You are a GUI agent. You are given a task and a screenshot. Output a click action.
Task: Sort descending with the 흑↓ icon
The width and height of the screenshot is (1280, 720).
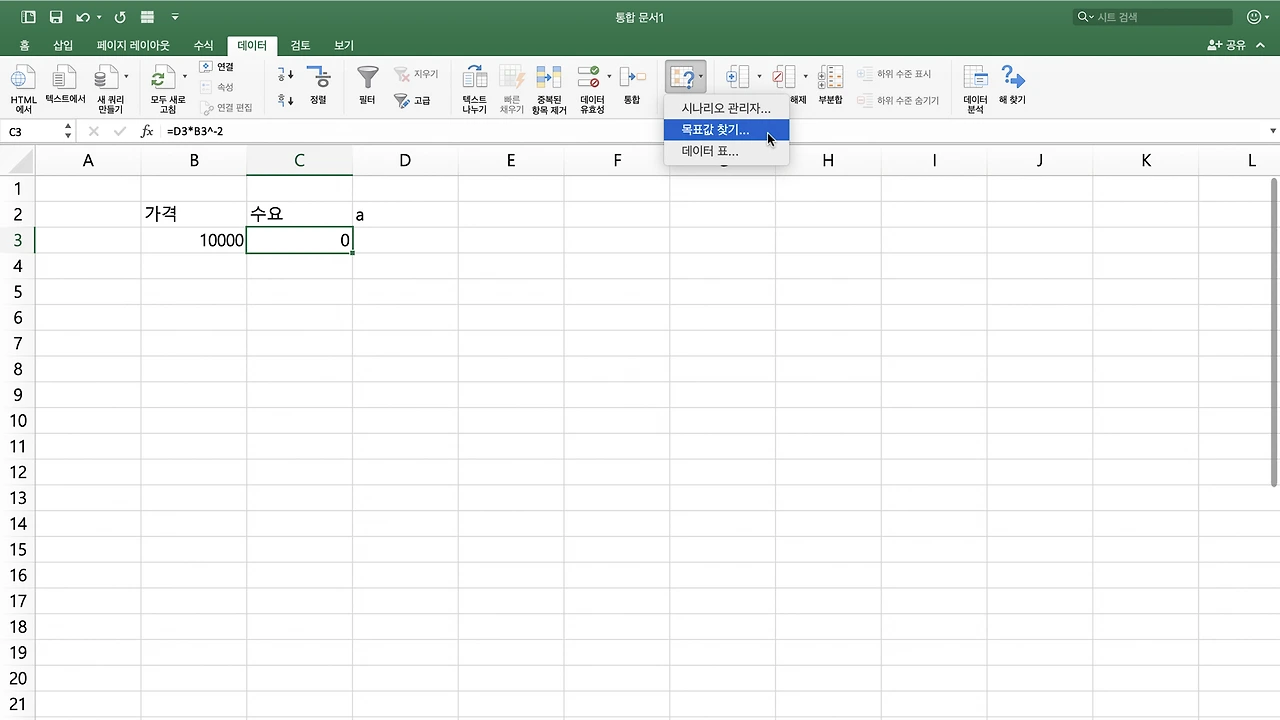click(x=286, y=99)
